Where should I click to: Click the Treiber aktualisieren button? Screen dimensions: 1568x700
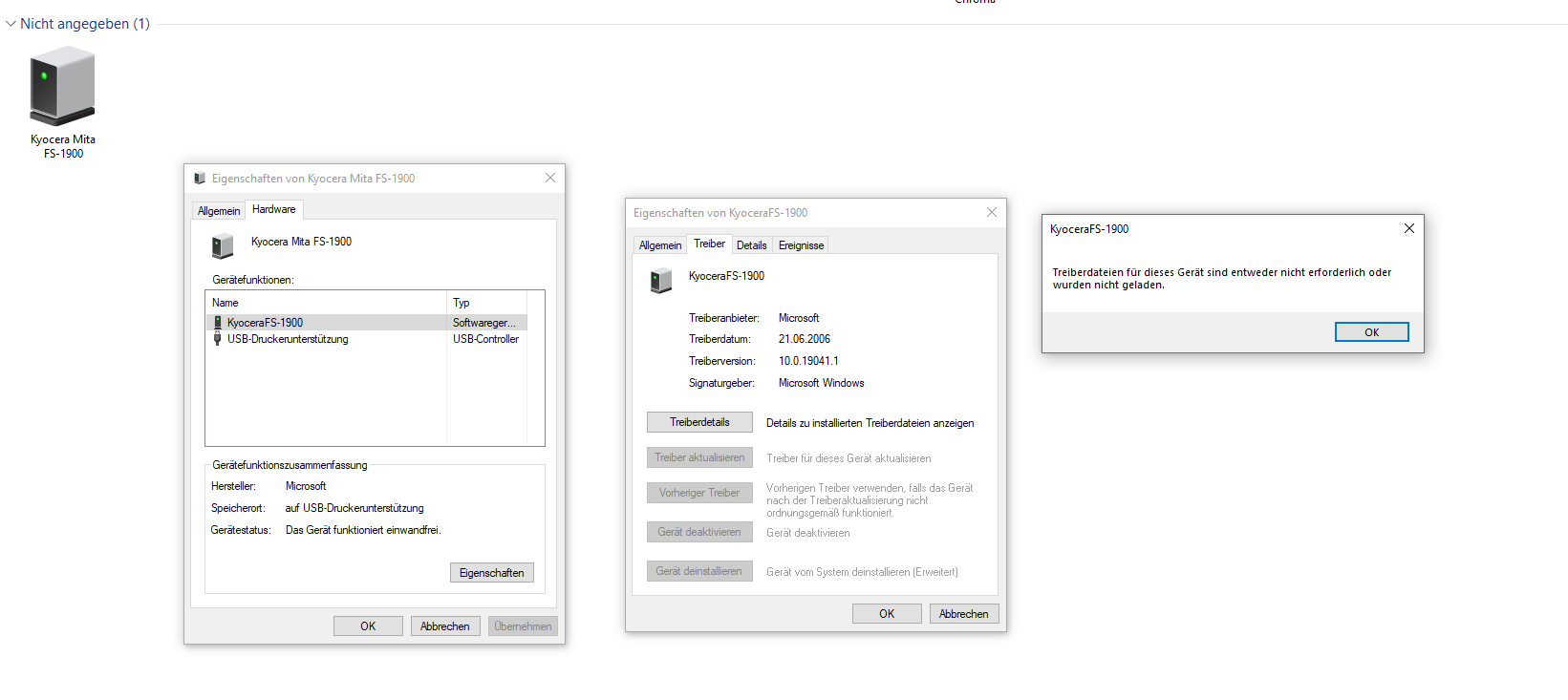coord(699,457)
